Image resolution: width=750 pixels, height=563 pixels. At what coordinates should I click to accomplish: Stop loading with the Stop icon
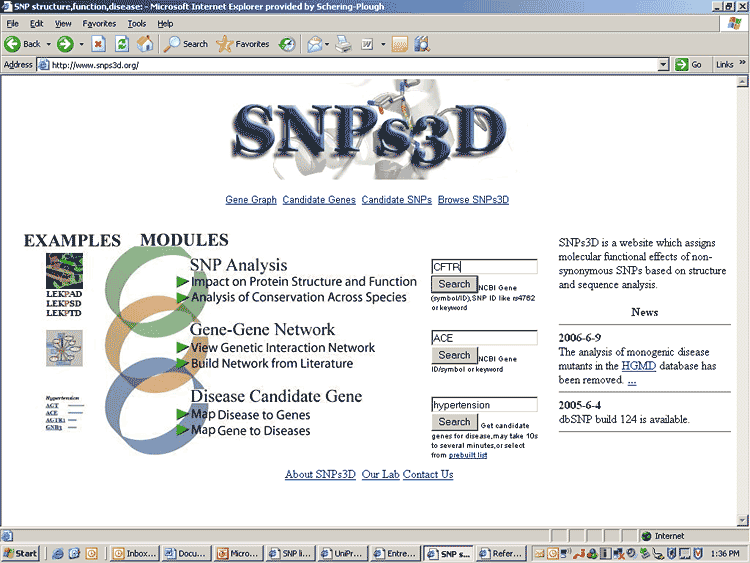coord(99,44)
